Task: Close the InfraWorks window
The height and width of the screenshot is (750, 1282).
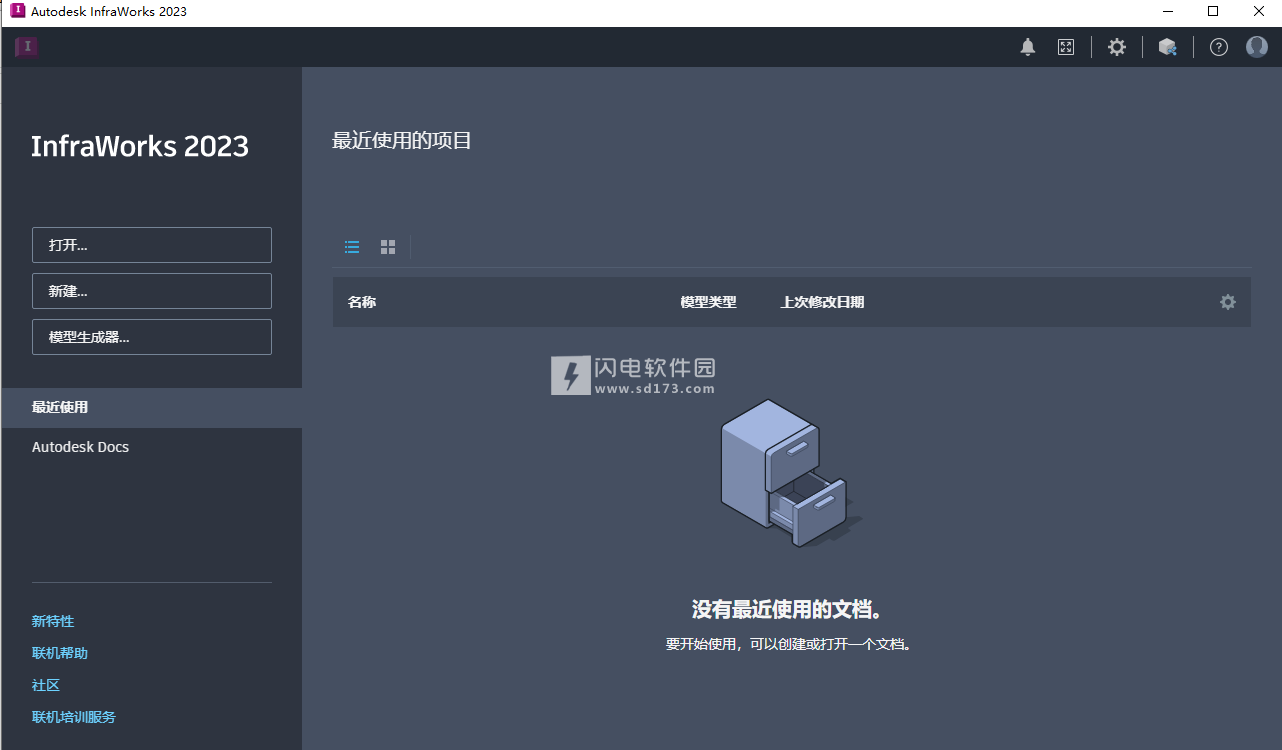Action: click(1259, 12)
